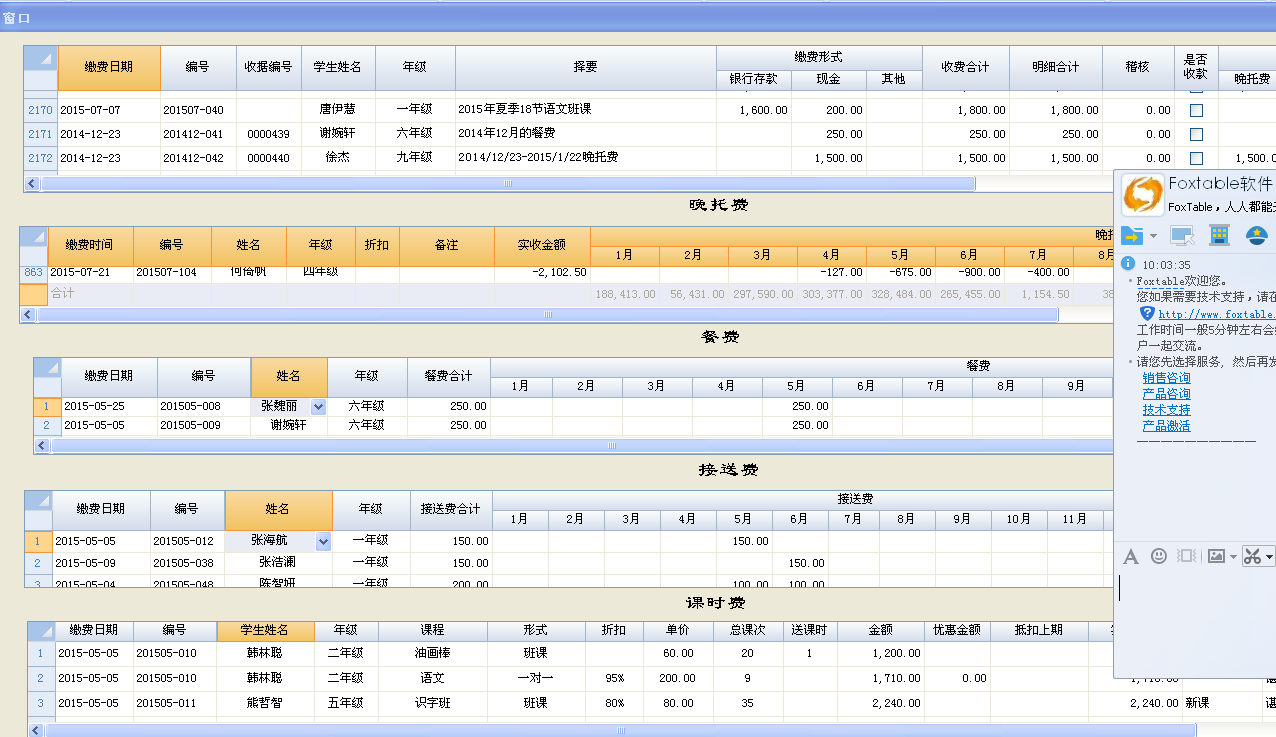Click cell 谢婉轩 in 餐费 table
1276x737 pixels.
tap(288, 425)
